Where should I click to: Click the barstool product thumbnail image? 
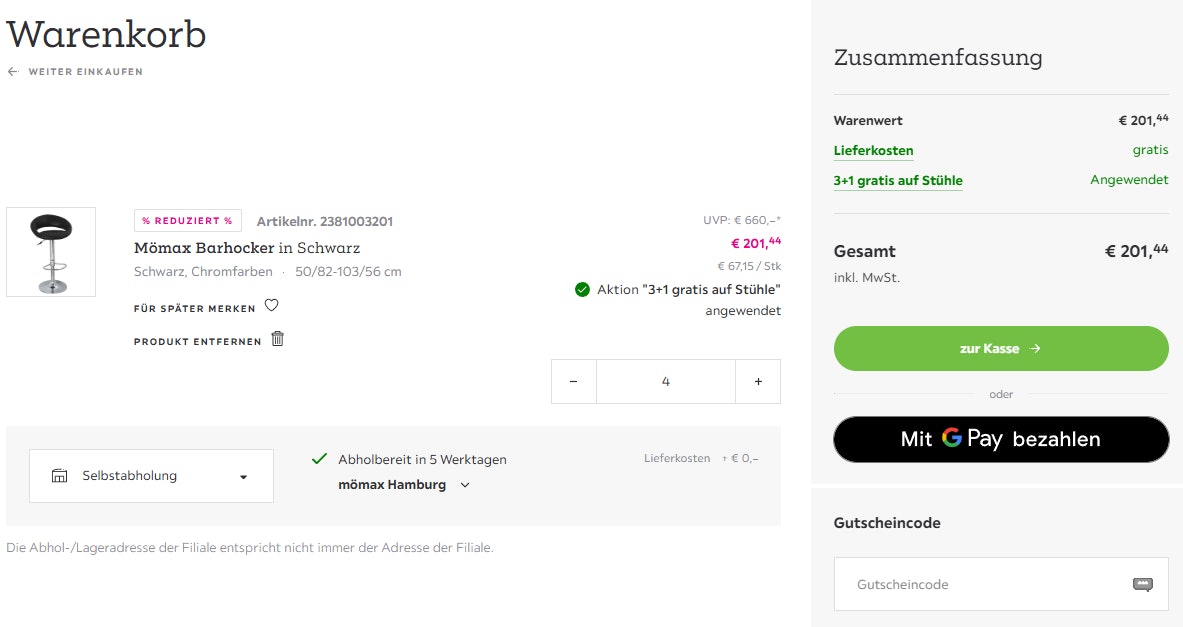coord(50,252)
